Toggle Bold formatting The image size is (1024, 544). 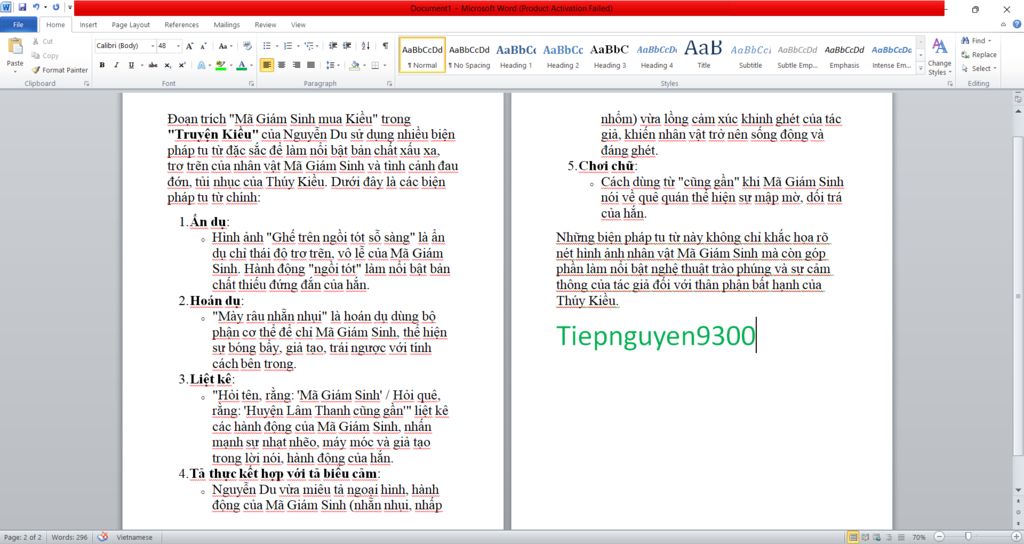click(102, 65)
